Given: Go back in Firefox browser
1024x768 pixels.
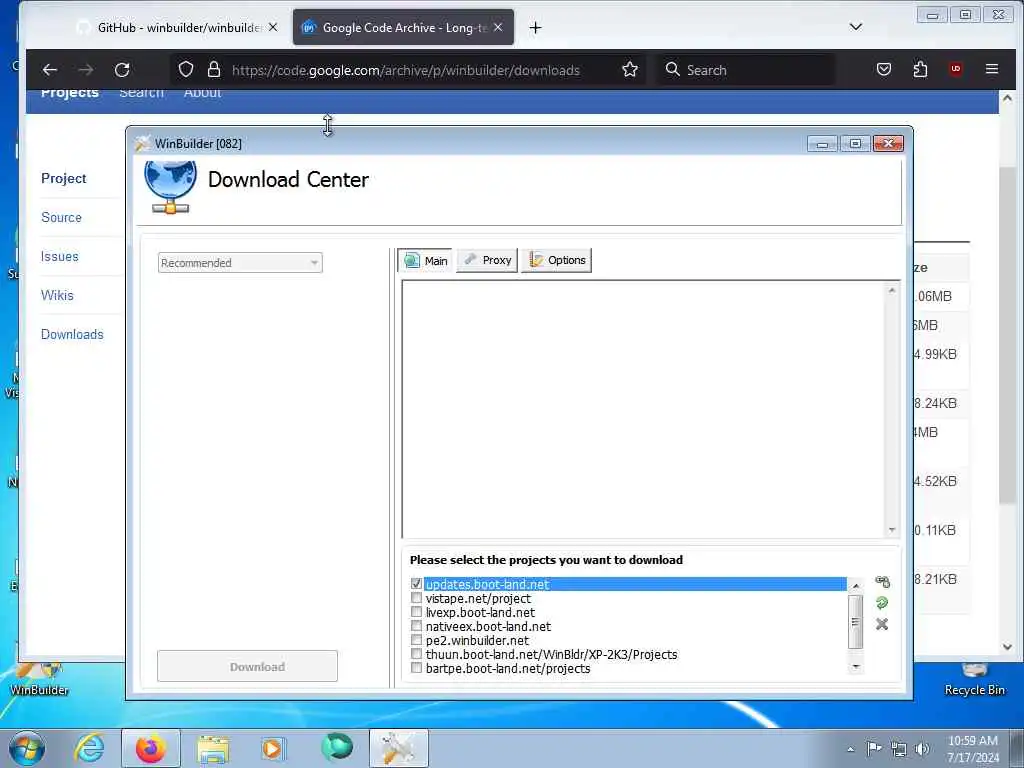Looking at the screenshot, I should pos(50,70).
